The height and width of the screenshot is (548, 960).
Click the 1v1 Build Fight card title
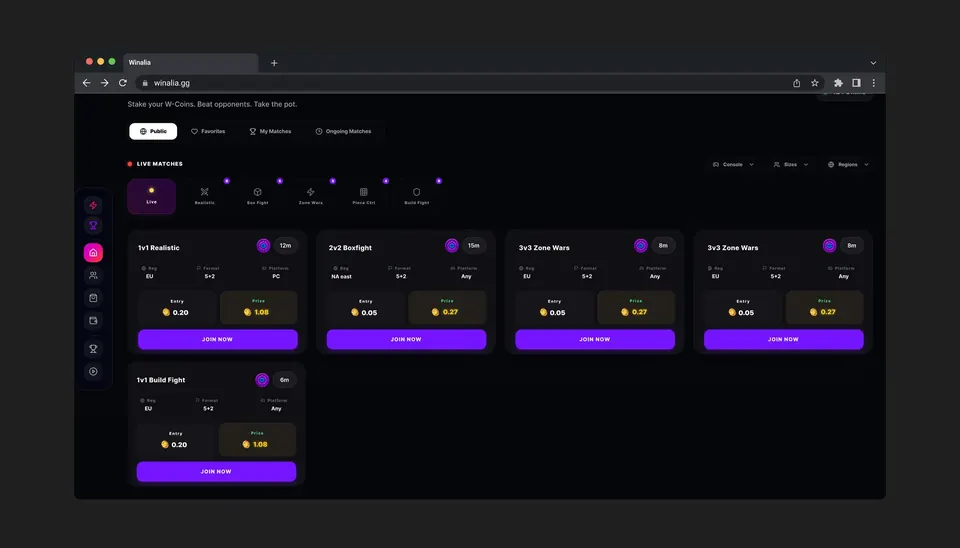[160, 380]
